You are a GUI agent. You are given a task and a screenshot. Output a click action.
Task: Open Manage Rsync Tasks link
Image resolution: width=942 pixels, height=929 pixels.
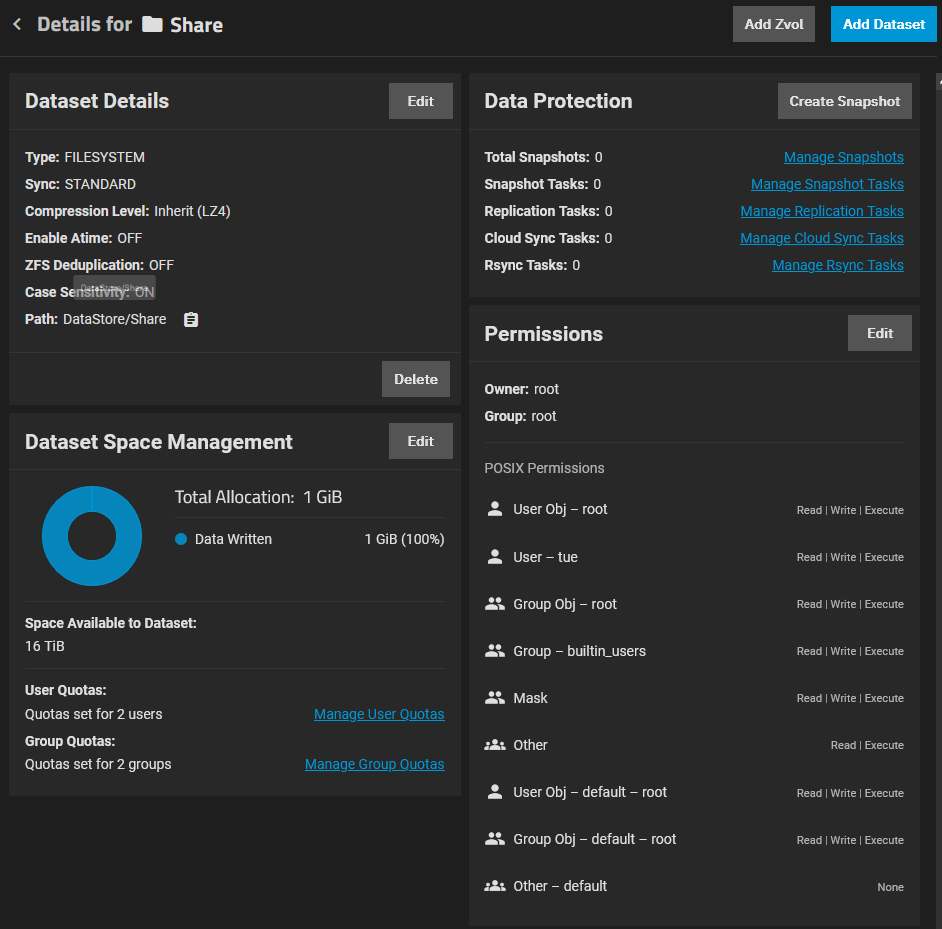pyautogui.click(x=837, y=266)
